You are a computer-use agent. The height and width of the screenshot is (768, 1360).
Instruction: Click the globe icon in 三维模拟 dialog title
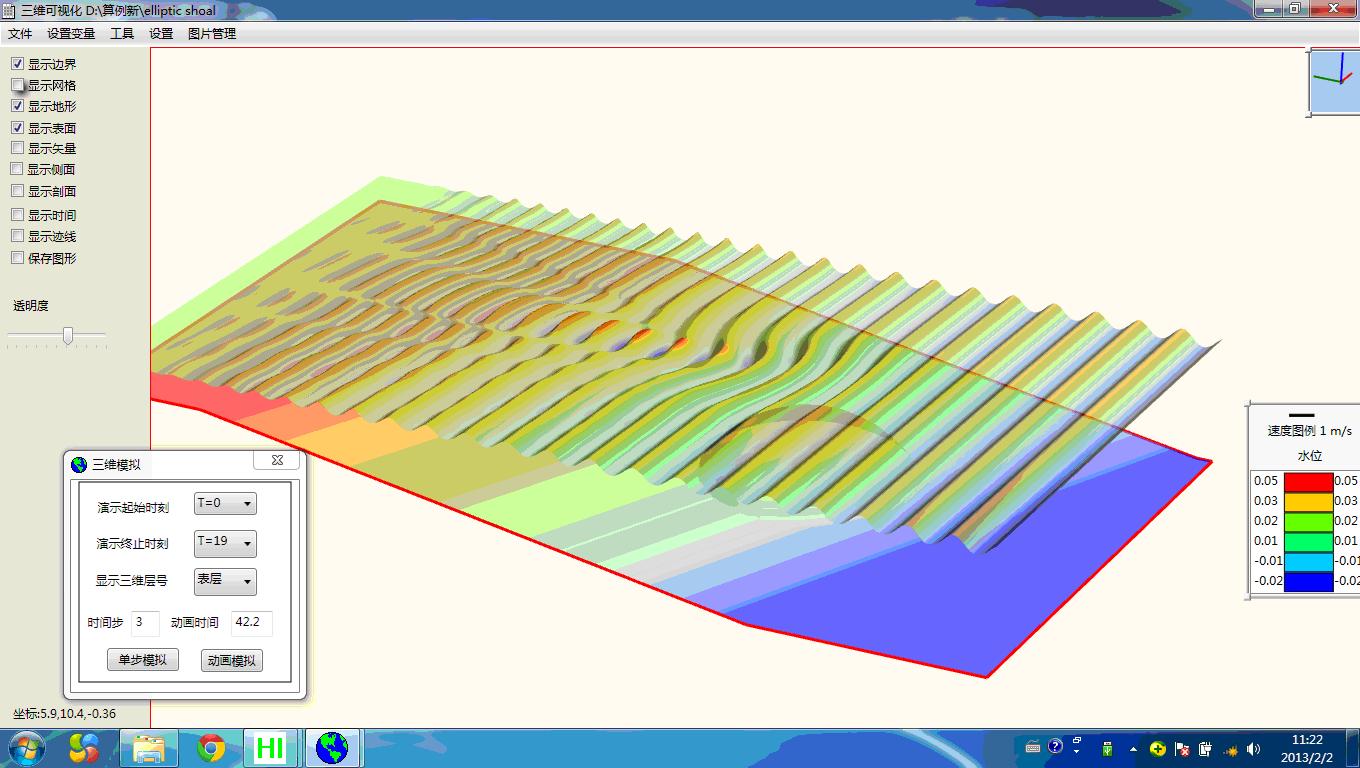click(x=79, y=464)
